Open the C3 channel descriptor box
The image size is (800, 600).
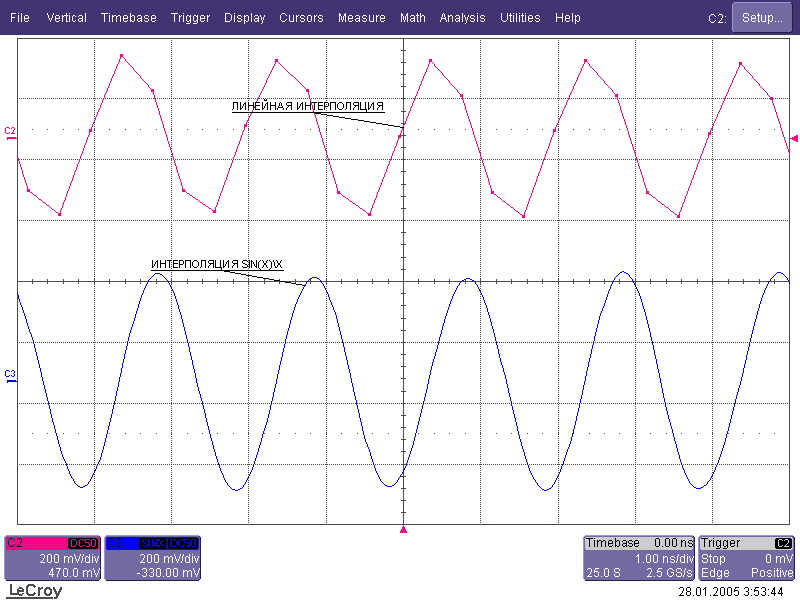click(x=152, y=558)
